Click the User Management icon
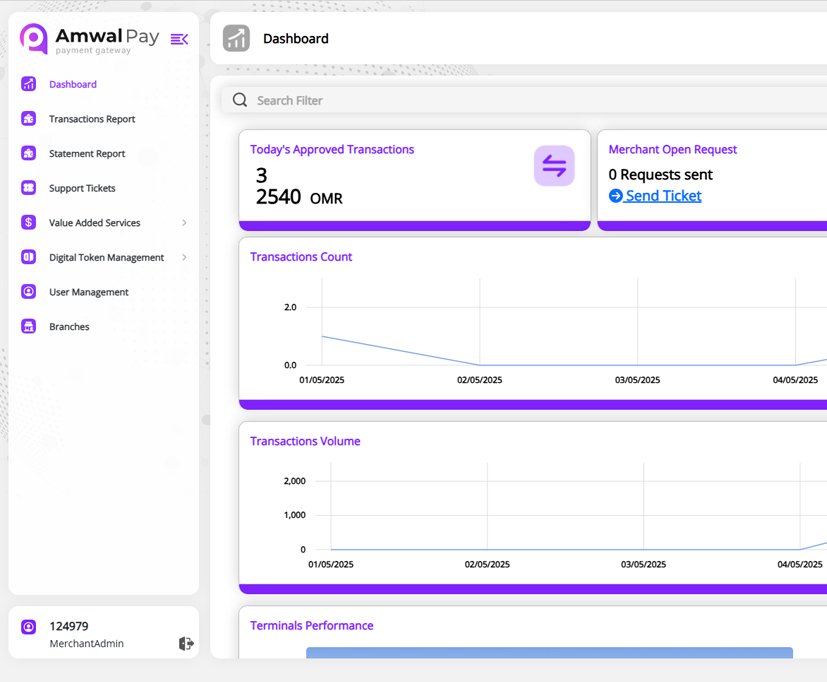 (x=28, y=292)
